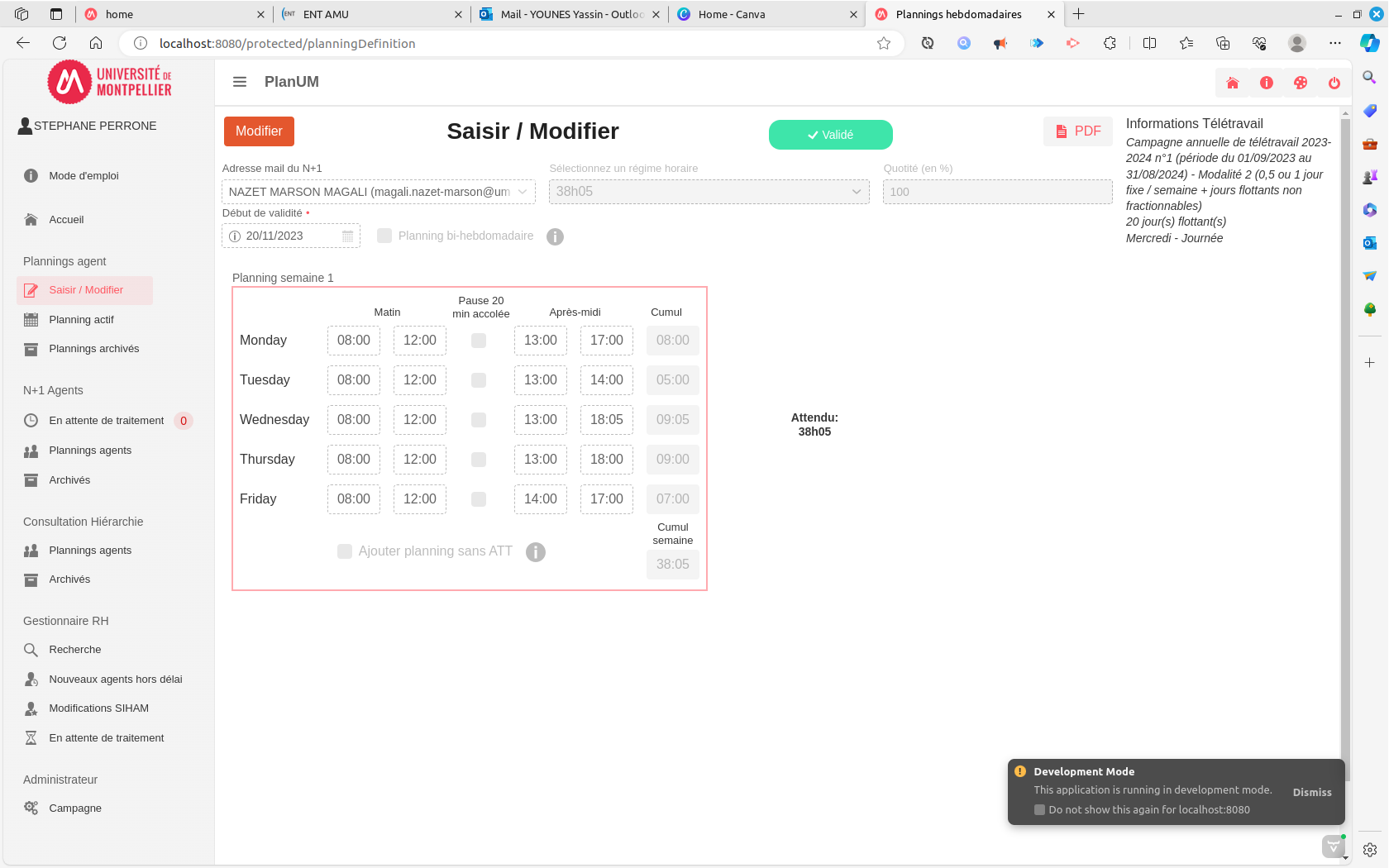Open the browser collections icon

tap(1223, 43)
